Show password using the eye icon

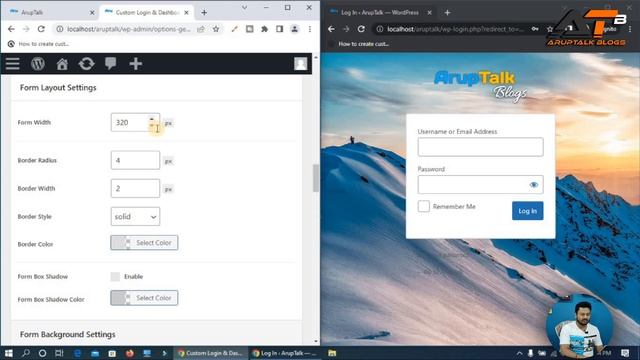[x=533, y=185]
